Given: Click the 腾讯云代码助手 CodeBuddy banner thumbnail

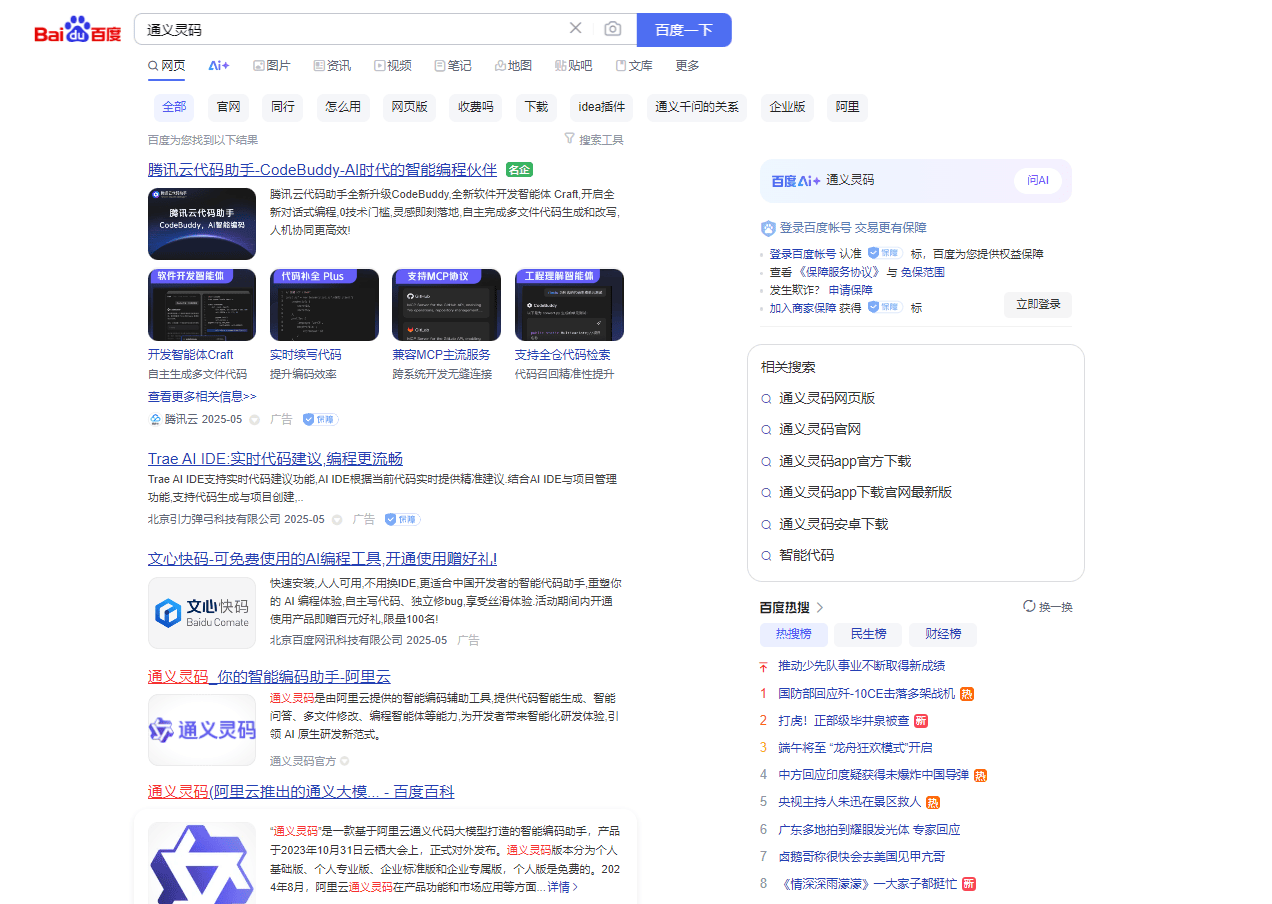Looking at the screenshot, I should coord(202,224).
